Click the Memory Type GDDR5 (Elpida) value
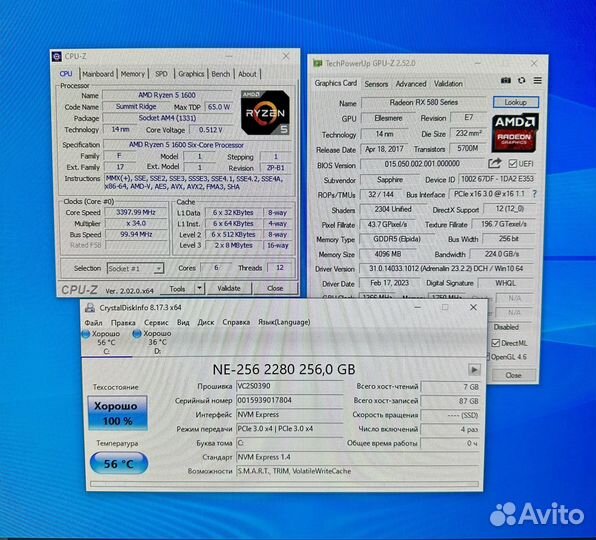This screenshot has width=596, height=540. tap(397, 239)
